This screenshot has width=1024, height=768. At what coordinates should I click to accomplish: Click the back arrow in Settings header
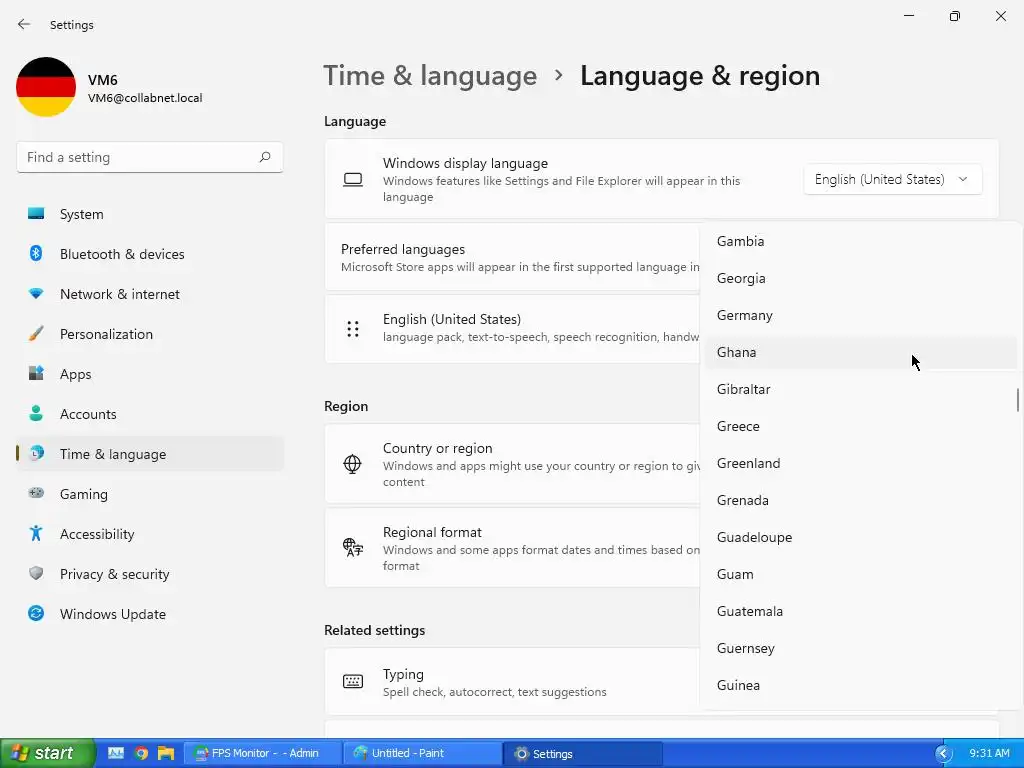(24, 24)
